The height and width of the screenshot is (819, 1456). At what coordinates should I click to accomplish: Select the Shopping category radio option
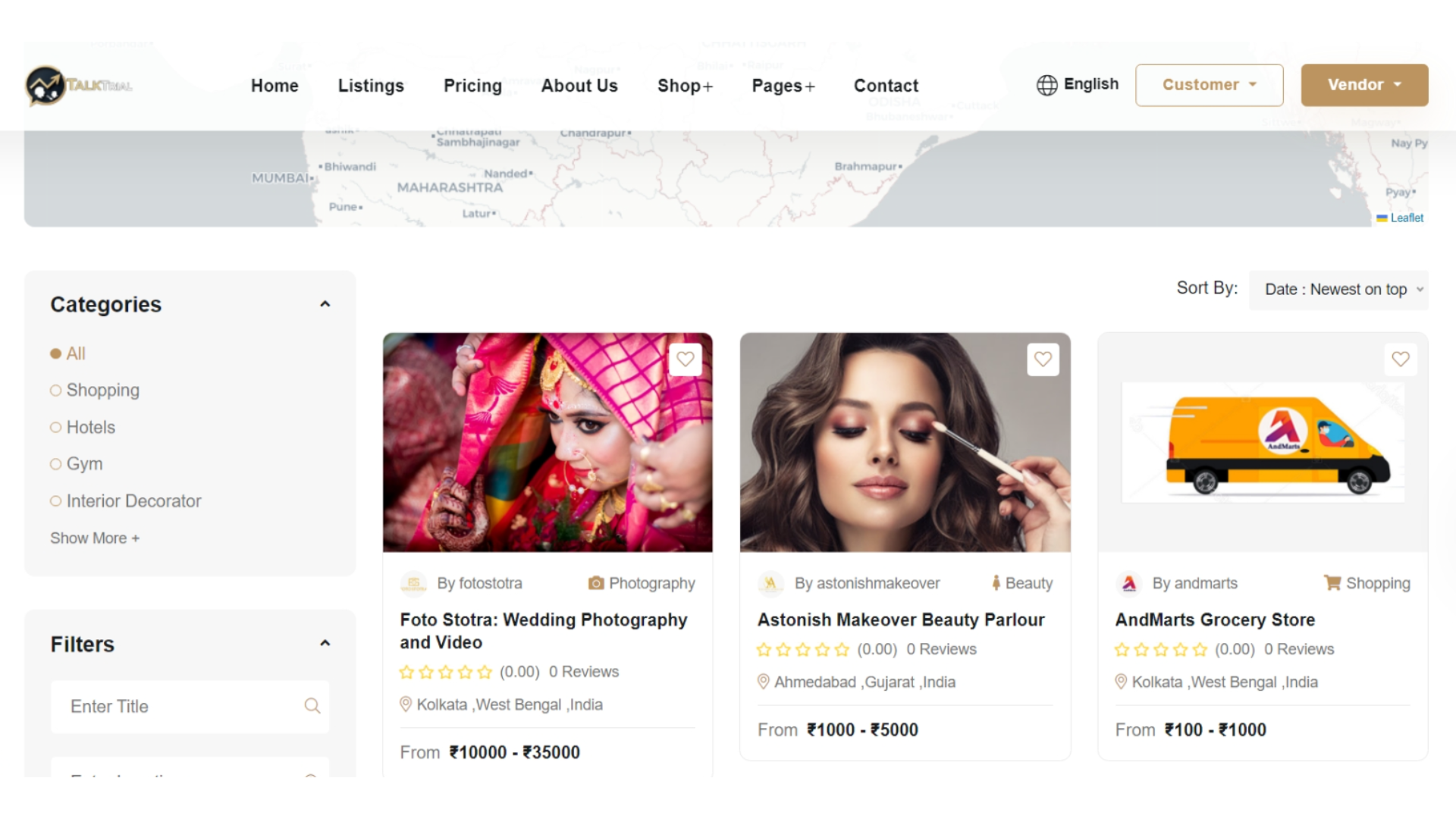pyautogui.click(x=55, y=391)
